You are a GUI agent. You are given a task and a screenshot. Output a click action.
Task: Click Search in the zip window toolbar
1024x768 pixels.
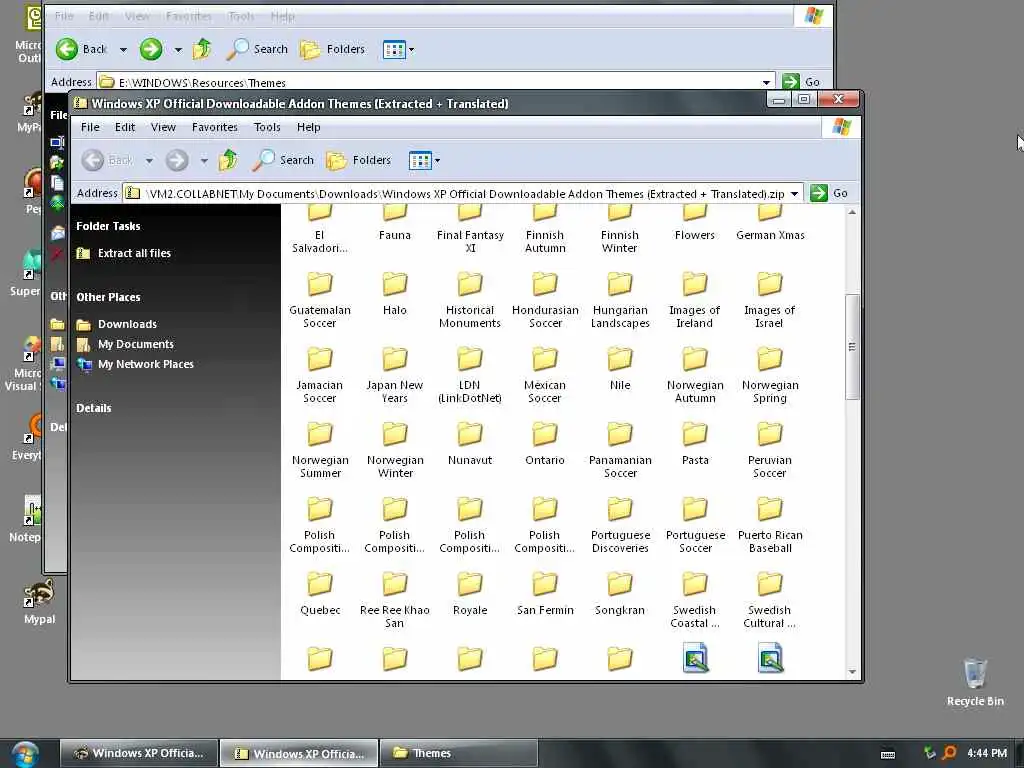tap(283, 160)
